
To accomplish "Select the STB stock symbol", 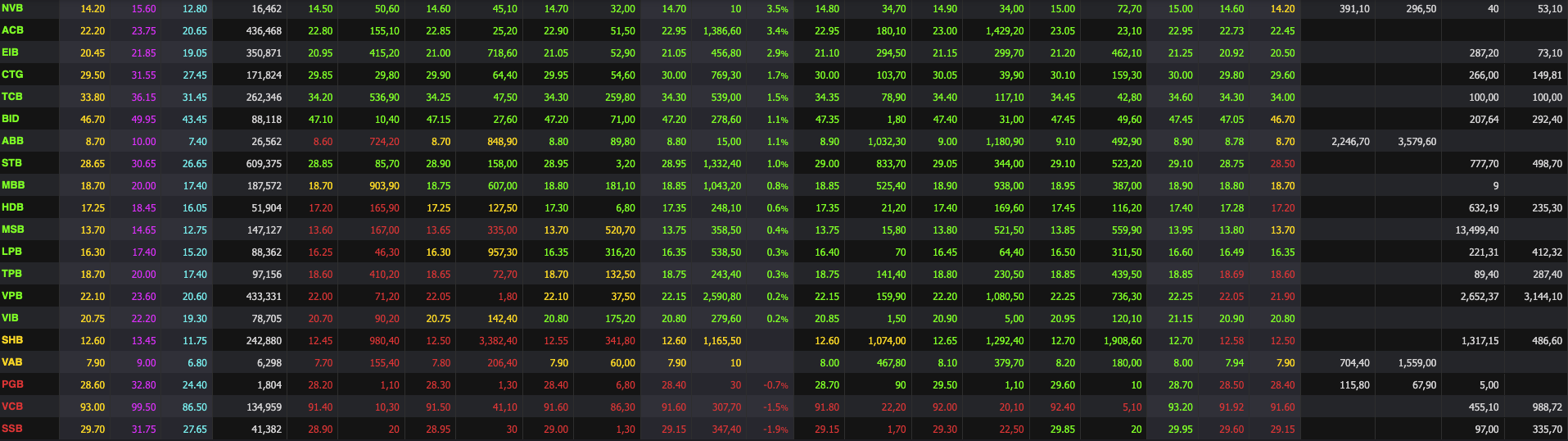I will [11, 163].
